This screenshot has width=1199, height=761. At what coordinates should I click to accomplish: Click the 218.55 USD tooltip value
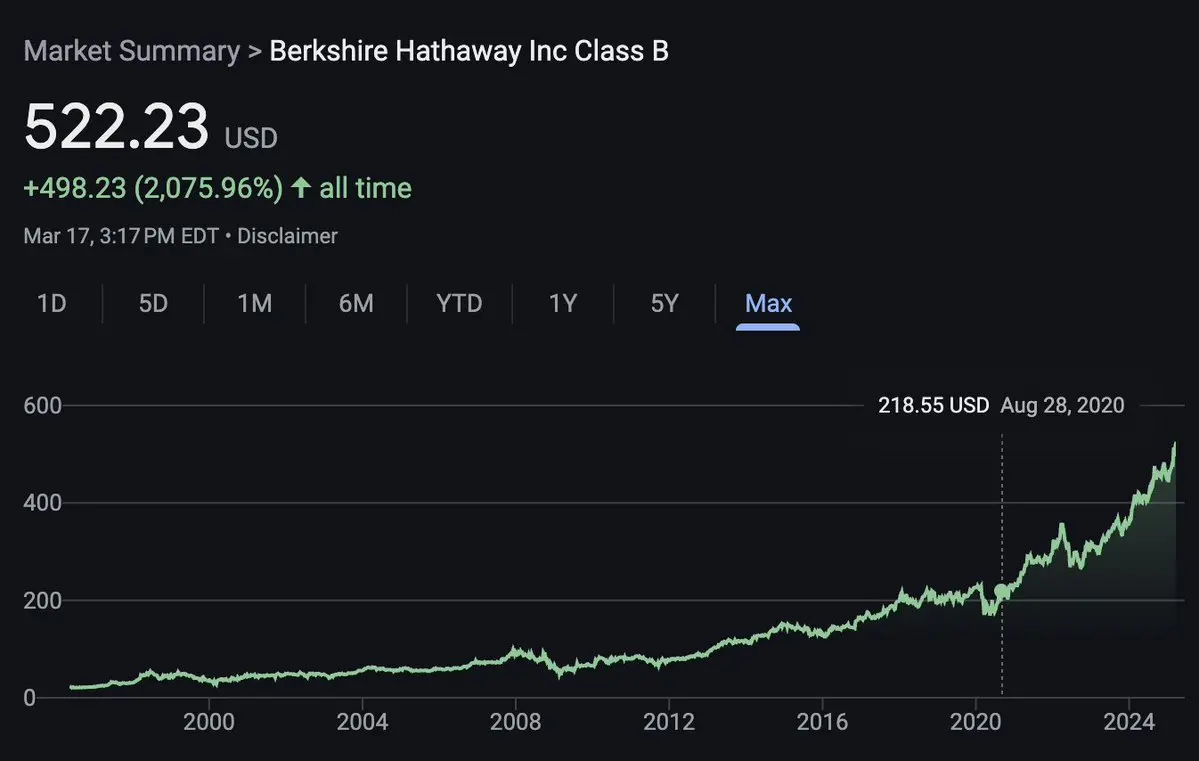point(934,405)
